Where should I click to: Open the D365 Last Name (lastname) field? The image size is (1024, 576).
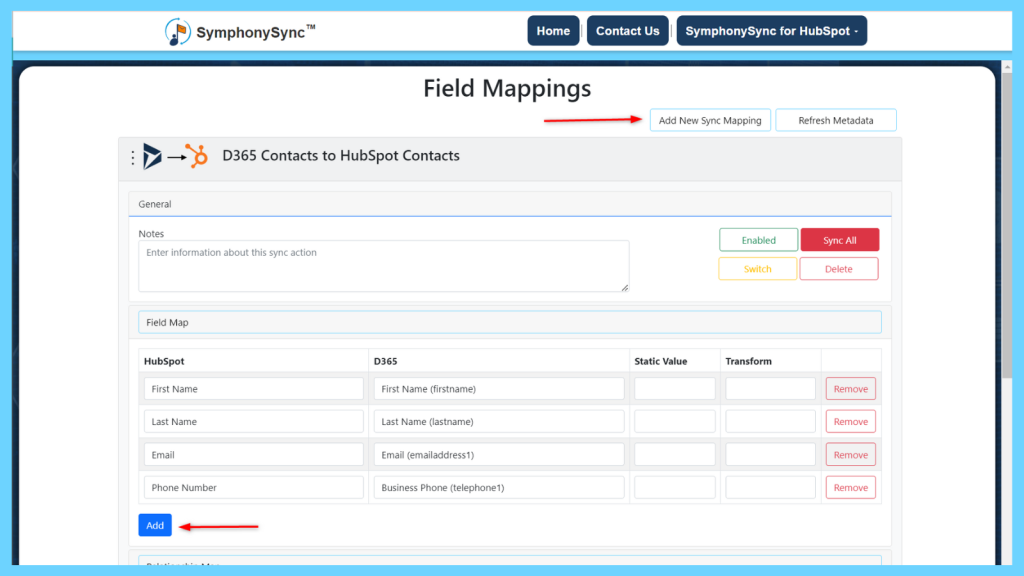click(499, 421)
